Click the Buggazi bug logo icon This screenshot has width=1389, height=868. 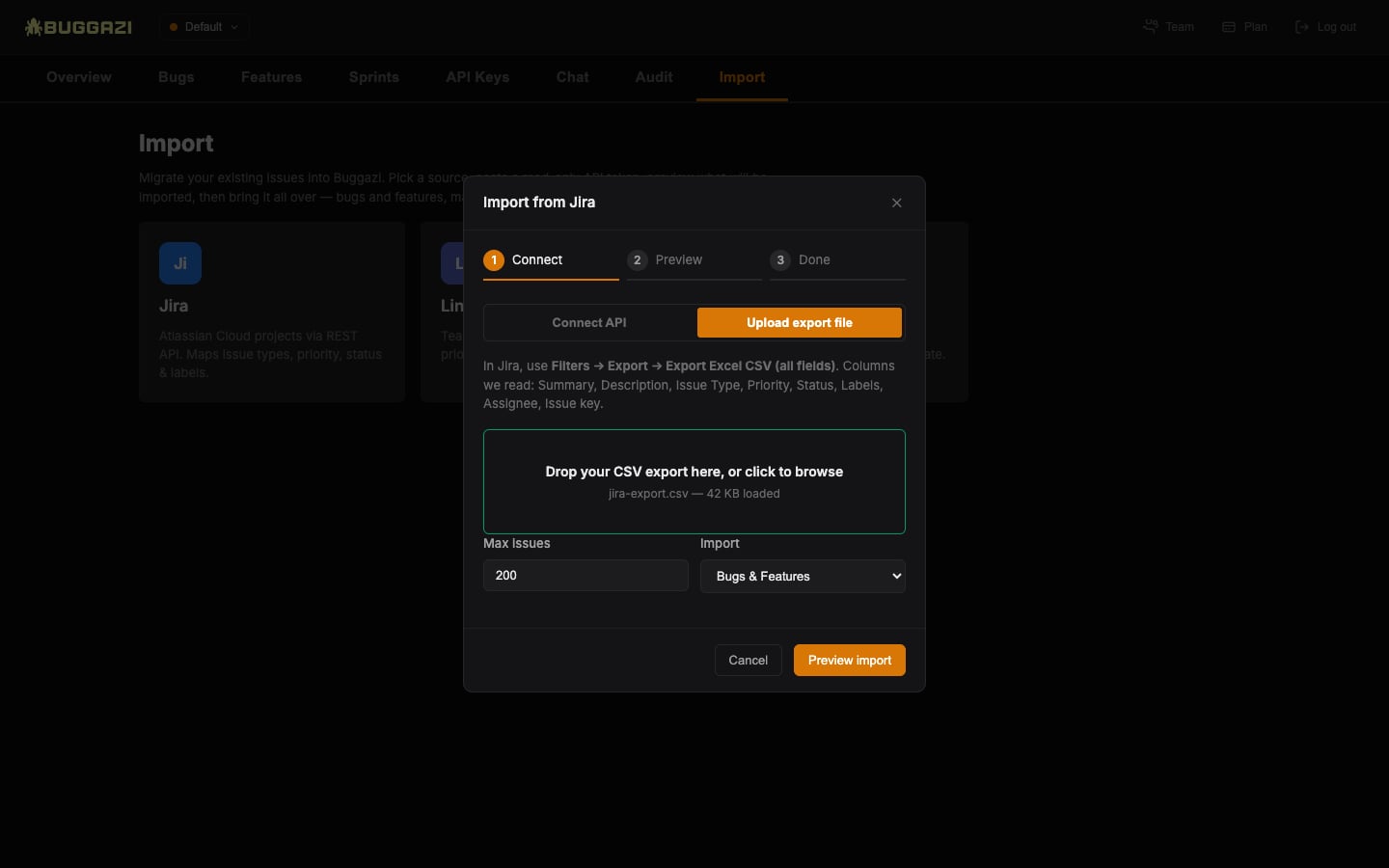pos(34,27)
